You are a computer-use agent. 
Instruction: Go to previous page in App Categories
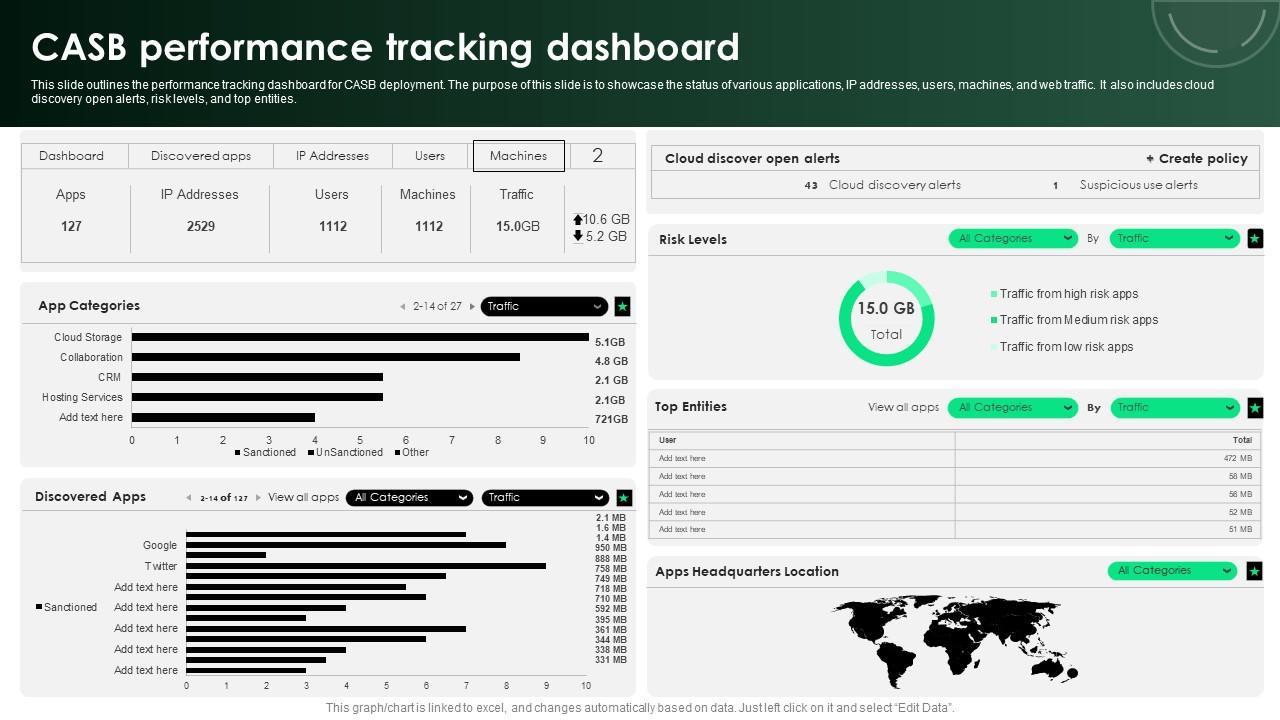click(x=403, y=307)
